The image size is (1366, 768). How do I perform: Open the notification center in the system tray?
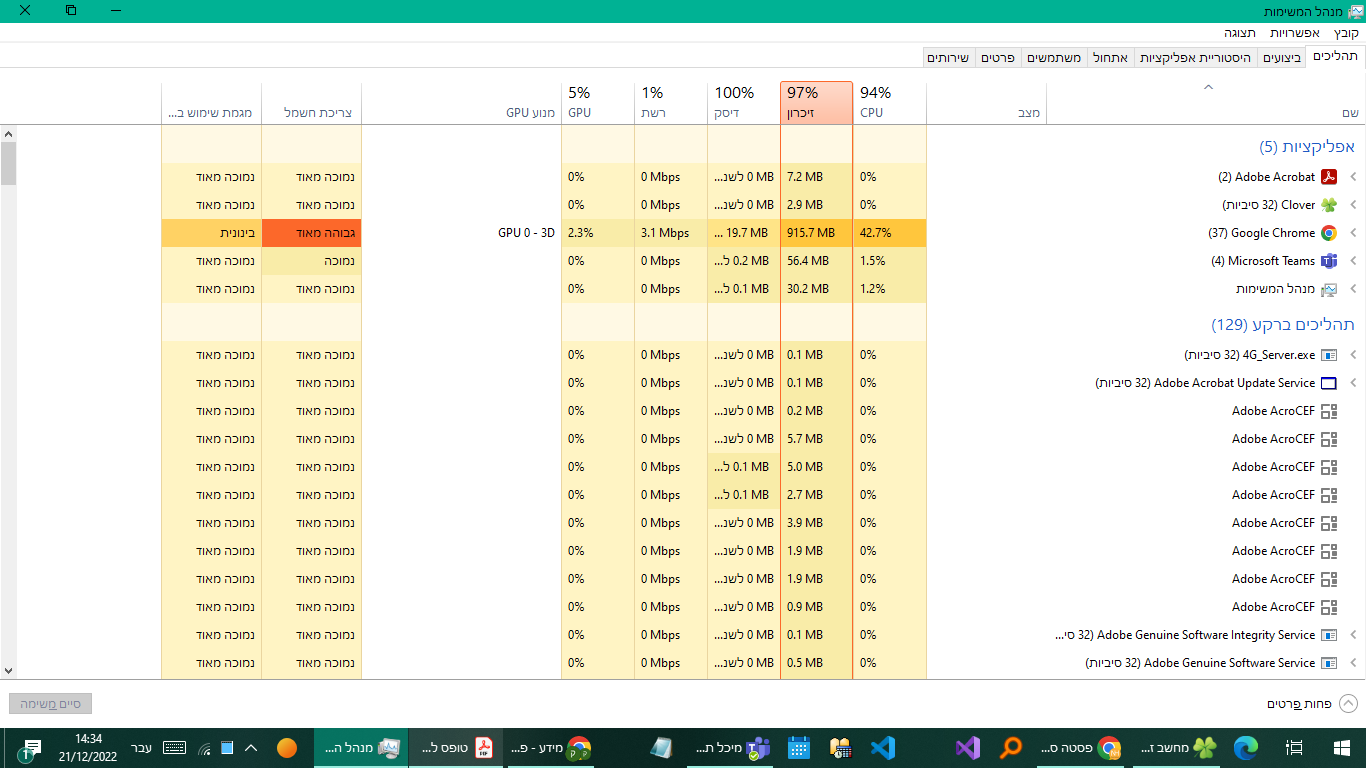(29, 748)
